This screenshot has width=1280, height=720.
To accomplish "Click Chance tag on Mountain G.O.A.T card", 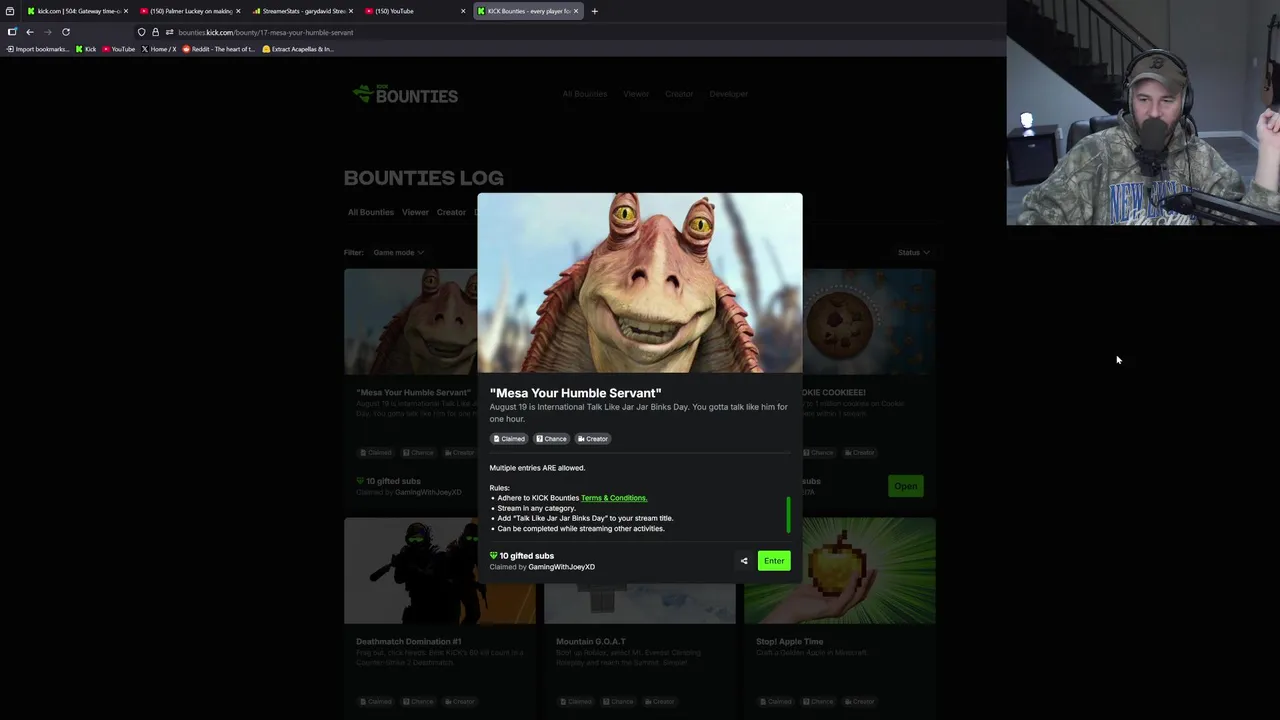I will tap(618, 702).
